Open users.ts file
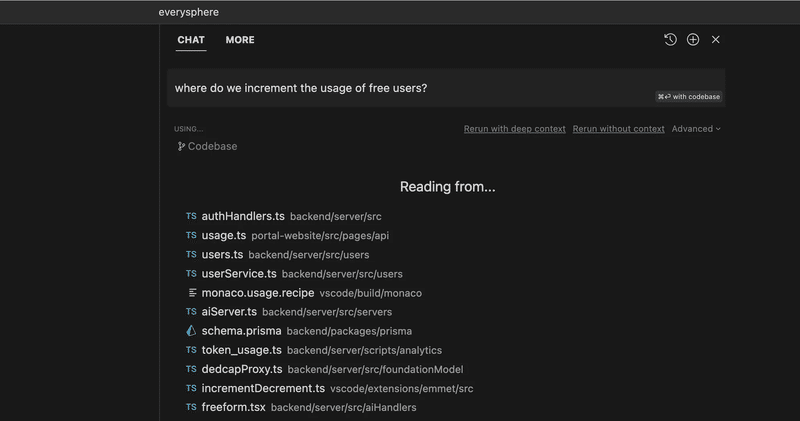This screenshot has width=800, height=421. [222, 254]
